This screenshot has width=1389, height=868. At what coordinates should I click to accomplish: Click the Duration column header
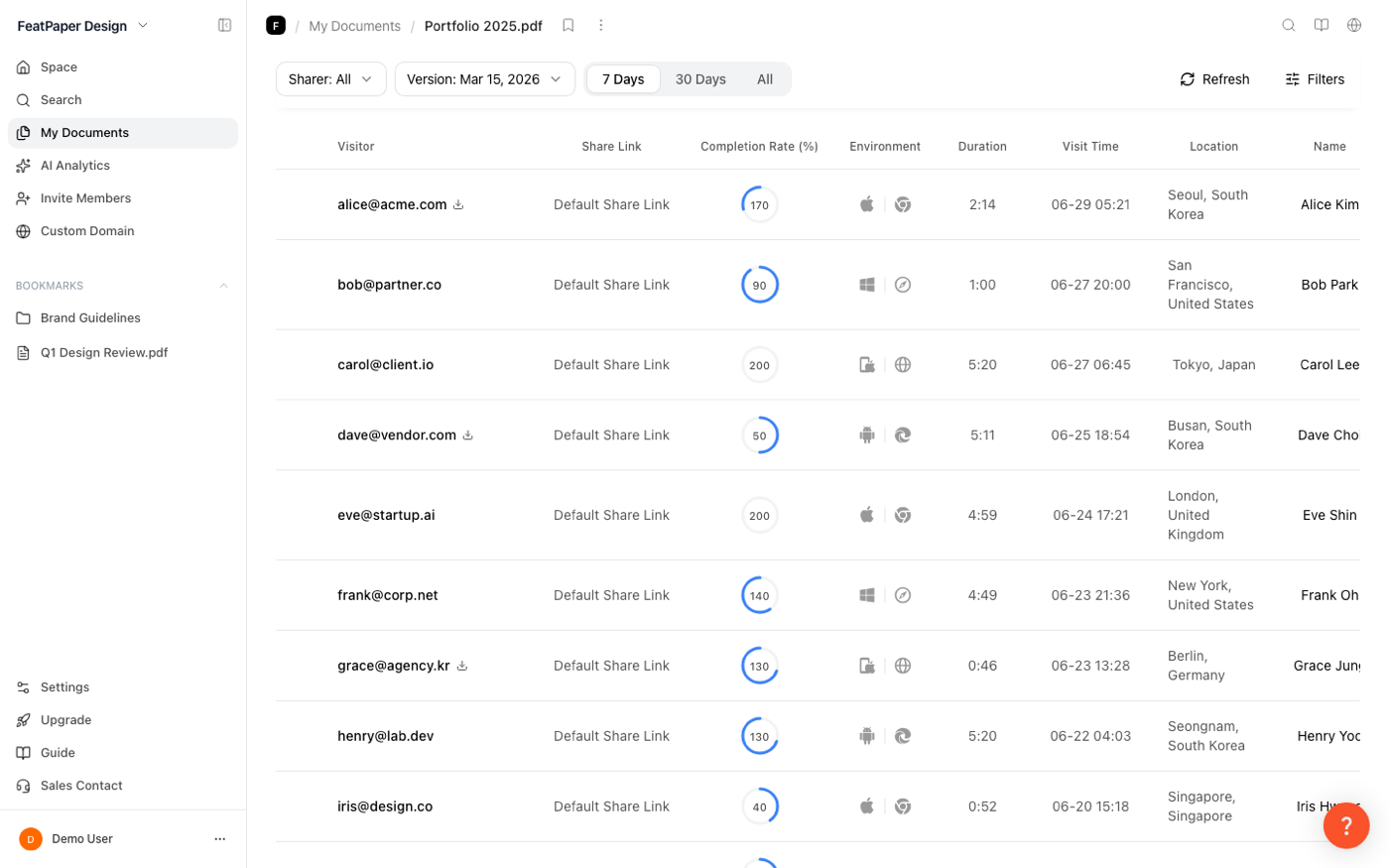tap(982, 147)
